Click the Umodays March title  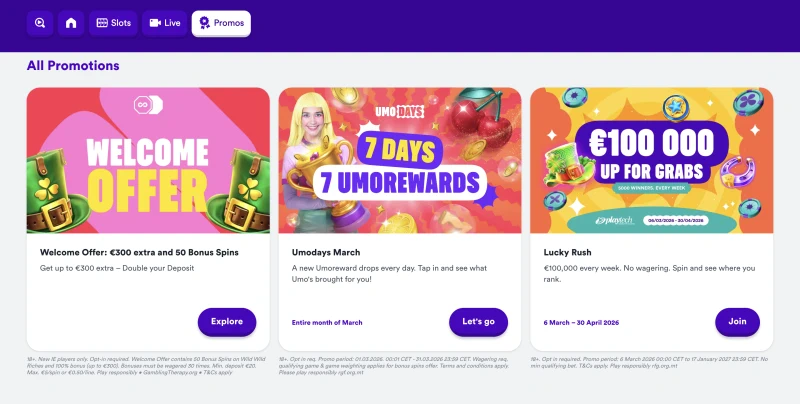pyautogui.click(x=326, y=252)
